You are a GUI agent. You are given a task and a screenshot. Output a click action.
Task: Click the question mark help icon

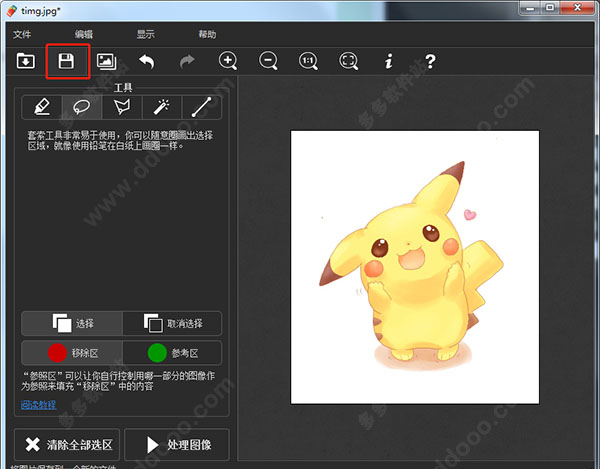pyautogui.click(x=430, y=61)
